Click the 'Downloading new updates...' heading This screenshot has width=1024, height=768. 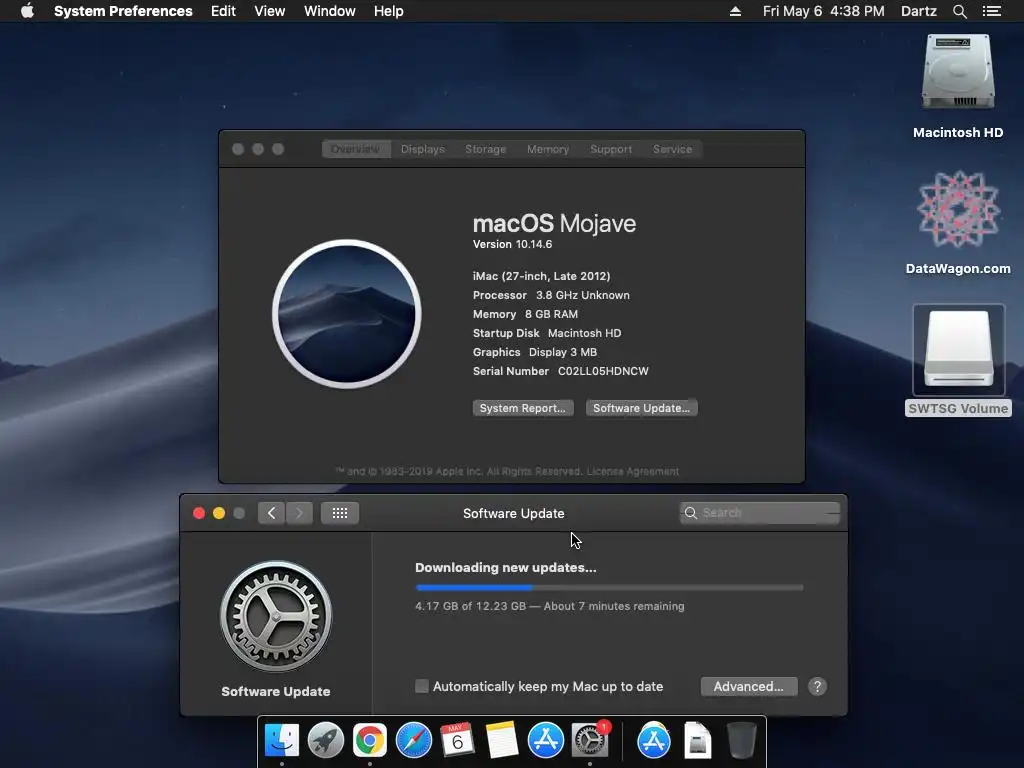click(505, 568)
